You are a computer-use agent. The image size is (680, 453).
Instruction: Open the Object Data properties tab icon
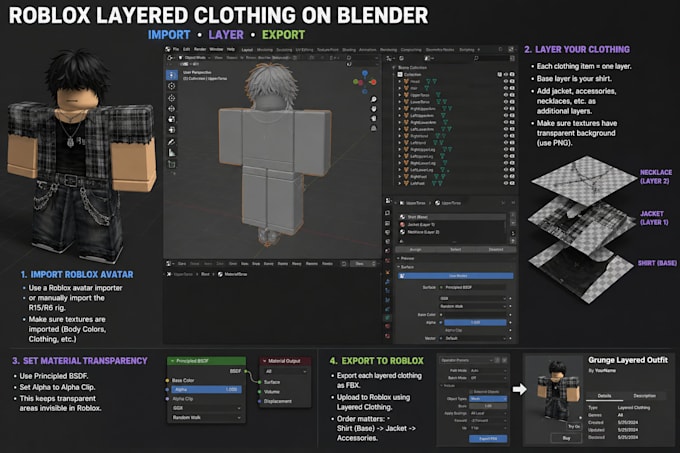point(388,317)
